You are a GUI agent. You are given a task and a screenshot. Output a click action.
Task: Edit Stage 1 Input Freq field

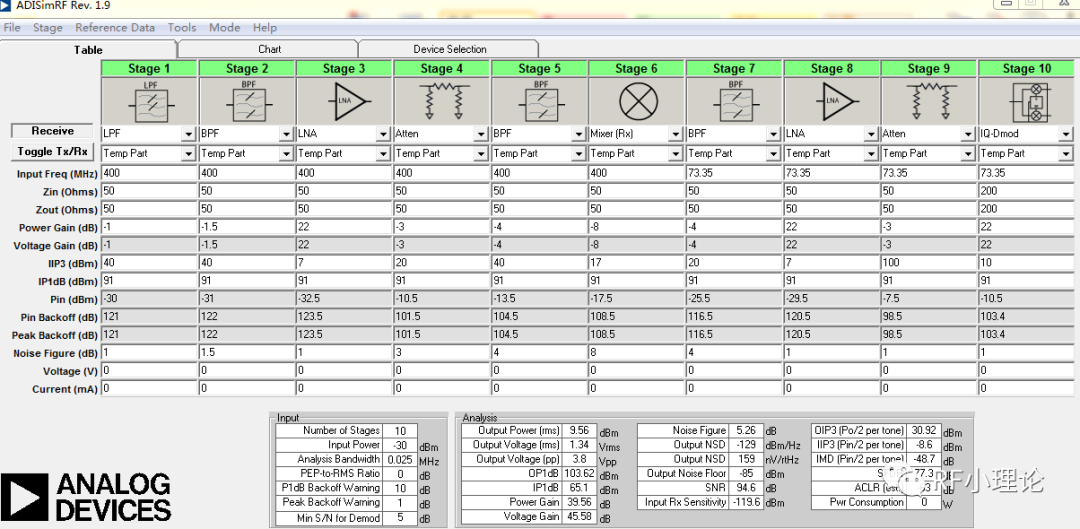coord(149,173)
